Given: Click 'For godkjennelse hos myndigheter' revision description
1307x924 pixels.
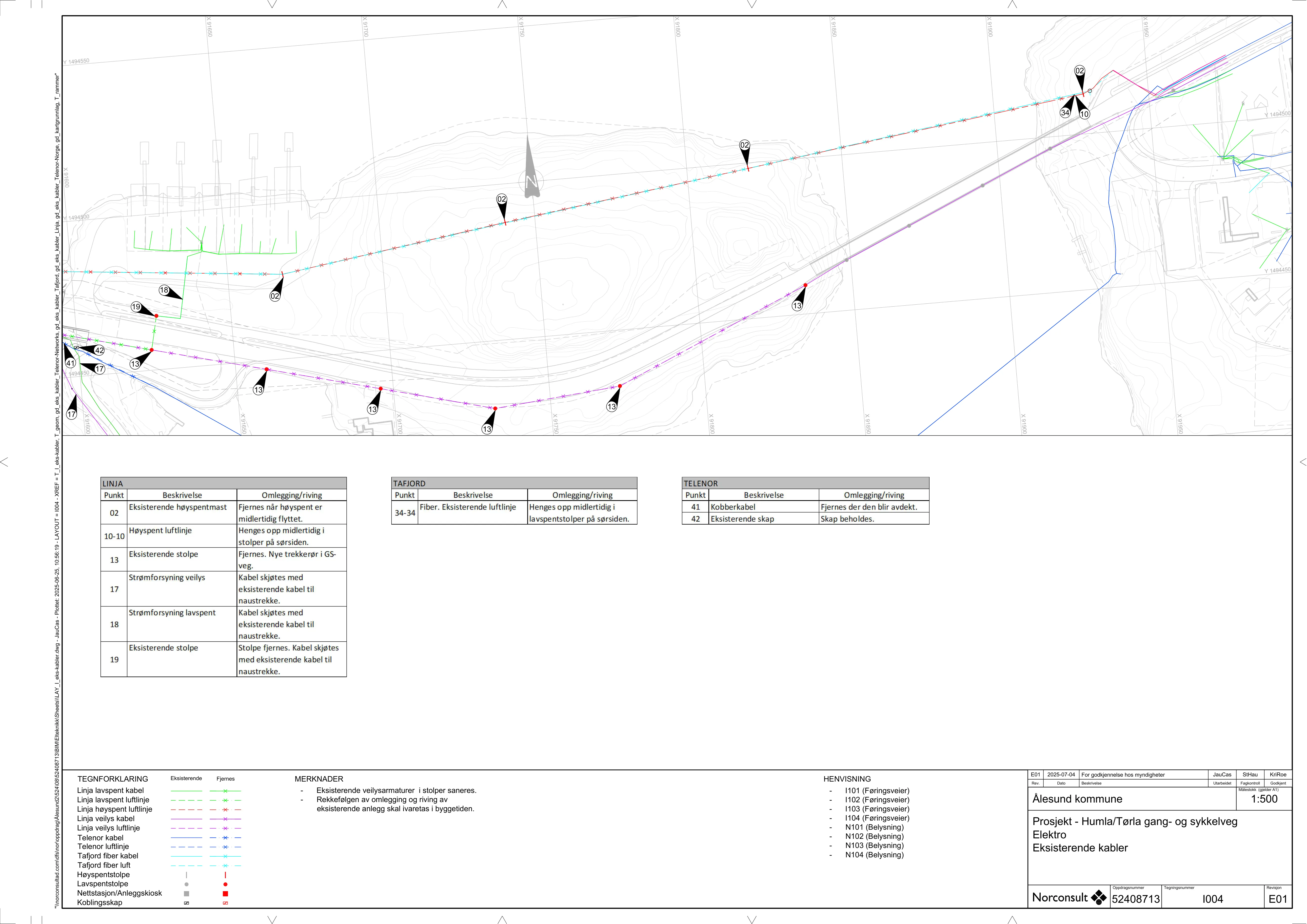Looking at the screenshot, I should tap(1123, 775).
